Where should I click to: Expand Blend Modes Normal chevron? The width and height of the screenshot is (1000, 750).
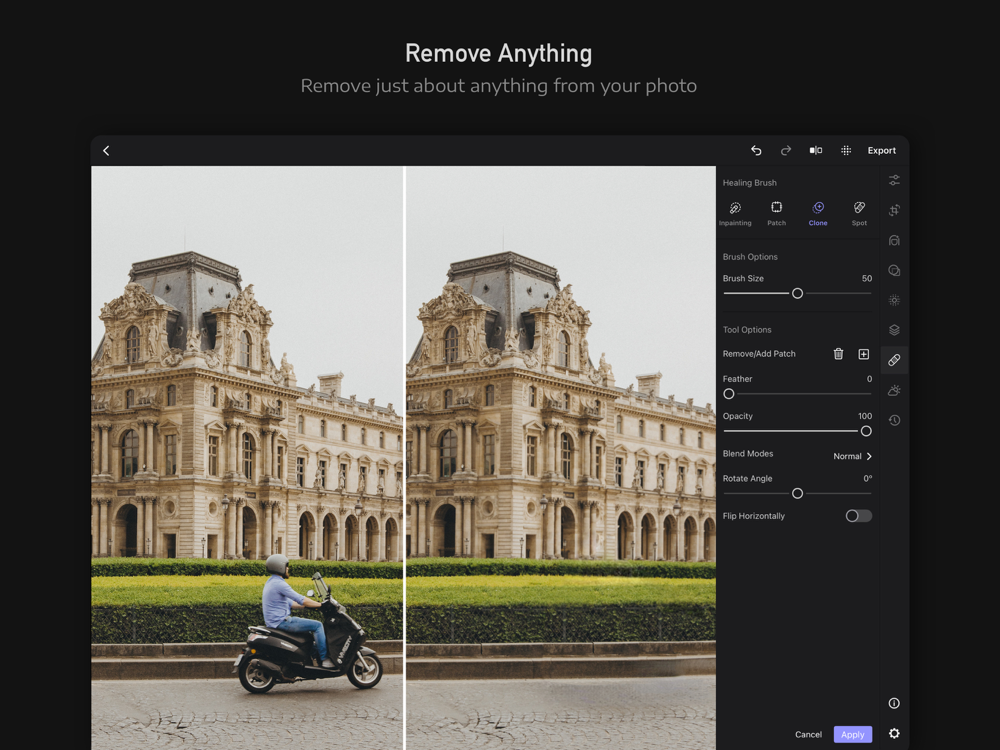868,456
